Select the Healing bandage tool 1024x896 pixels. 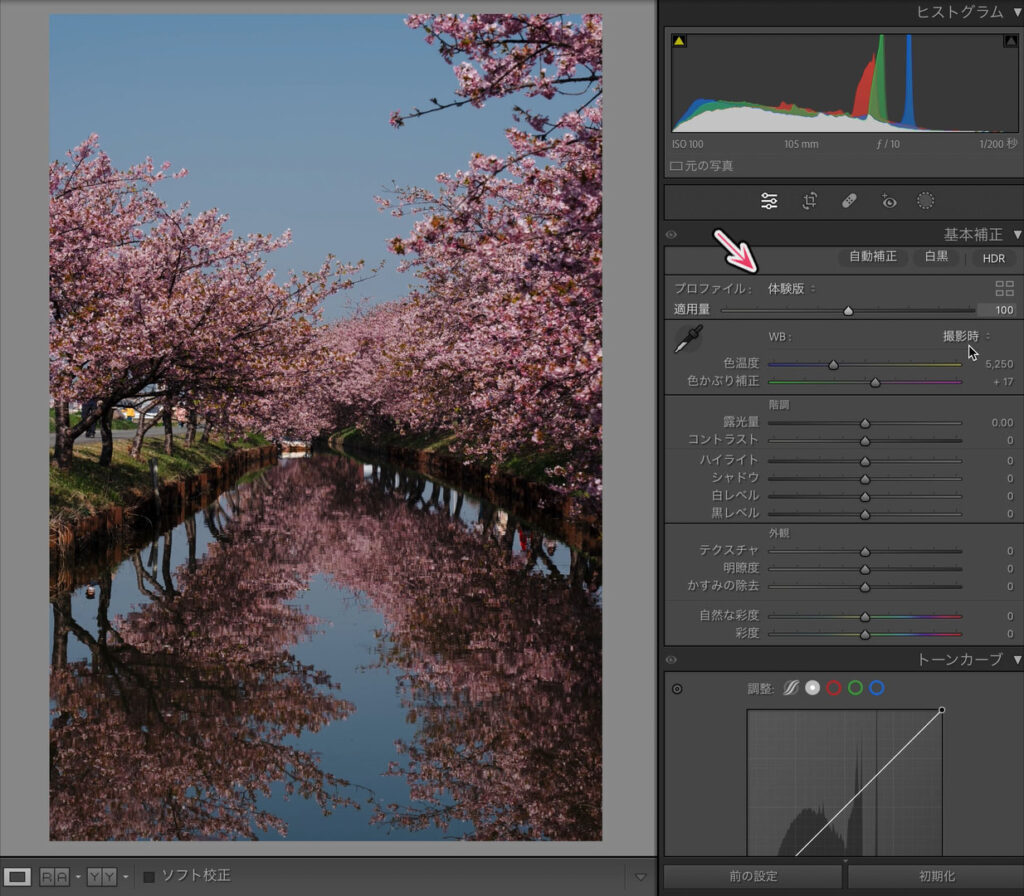[848, 201]
